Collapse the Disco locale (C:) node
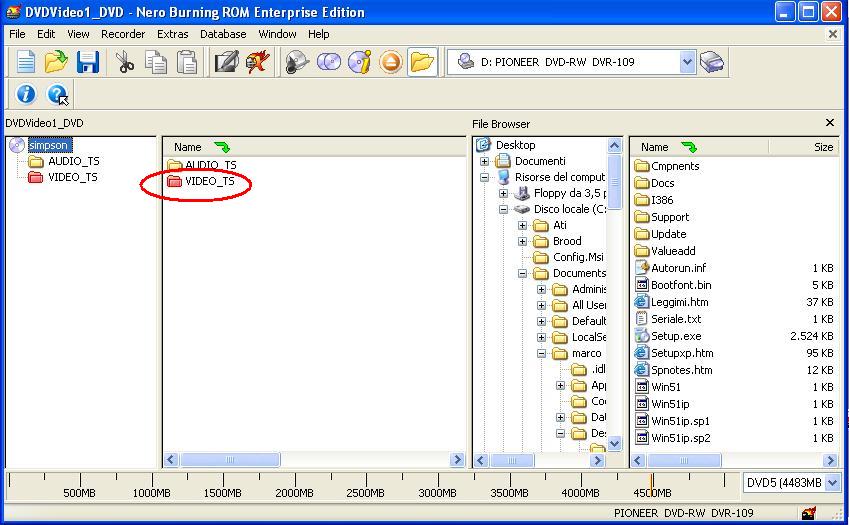This screenshot has height=525, width=849. (x=504, y=209)
